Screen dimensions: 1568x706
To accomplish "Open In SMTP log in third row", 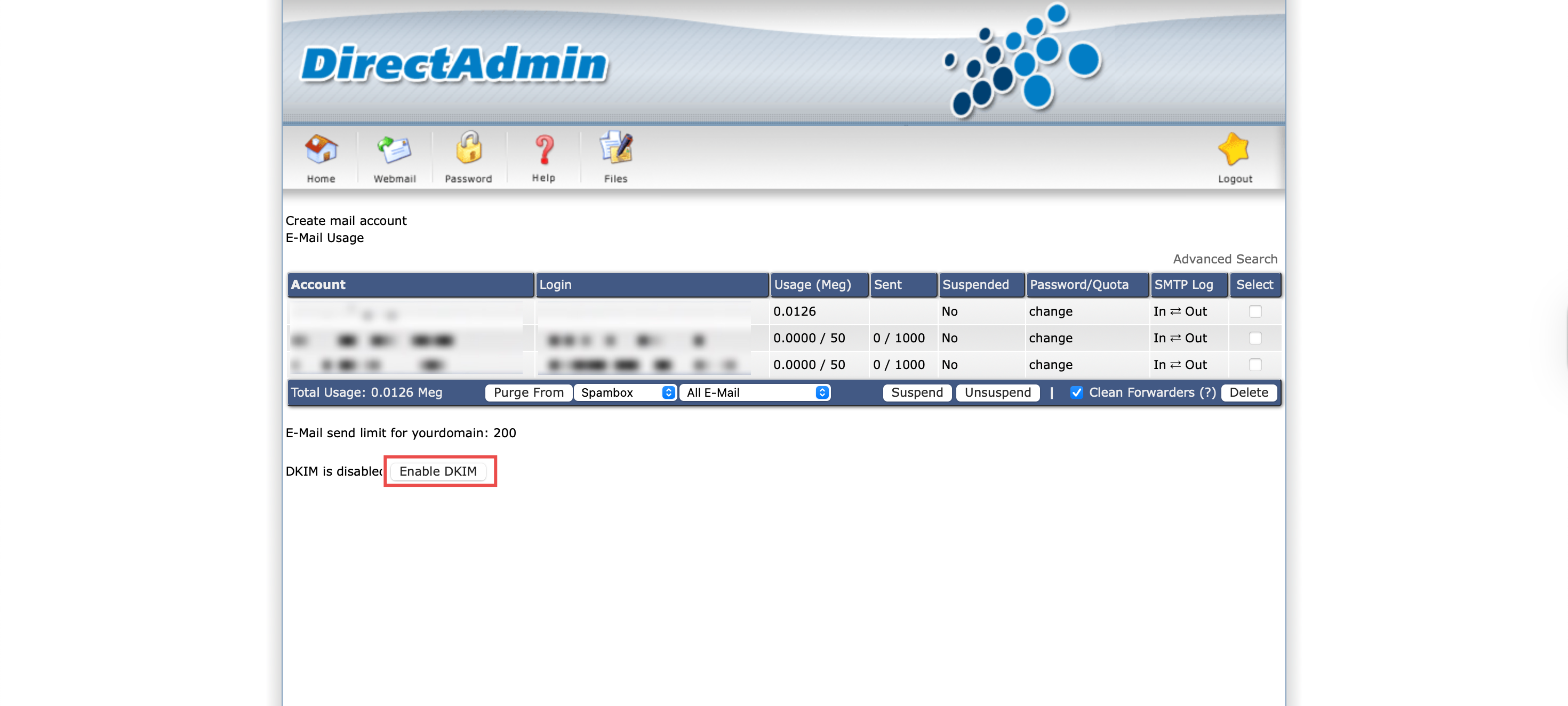I will tap(1159, 365).
